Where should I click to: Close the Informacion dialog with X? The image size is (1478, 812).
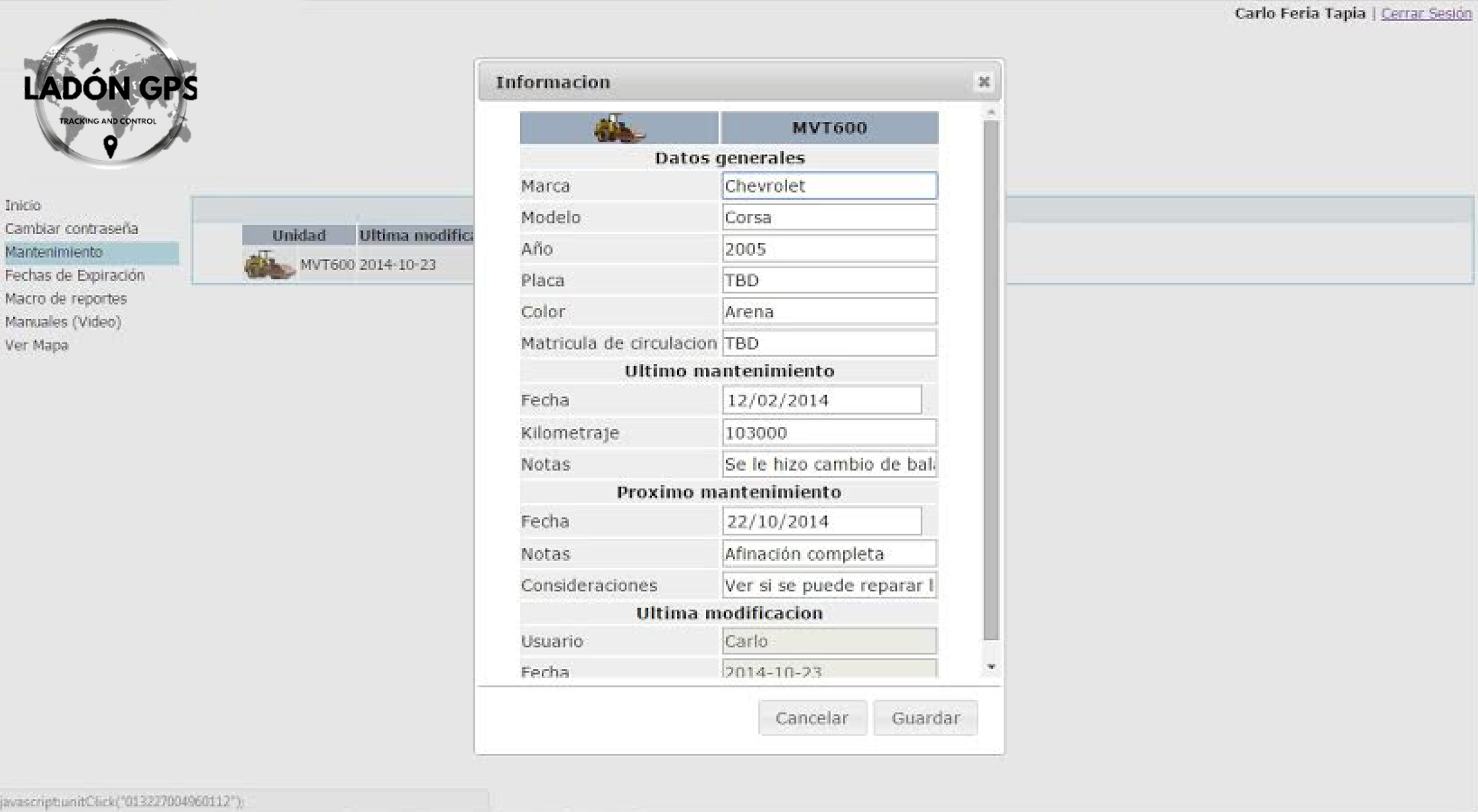click(x=984, y=82)
